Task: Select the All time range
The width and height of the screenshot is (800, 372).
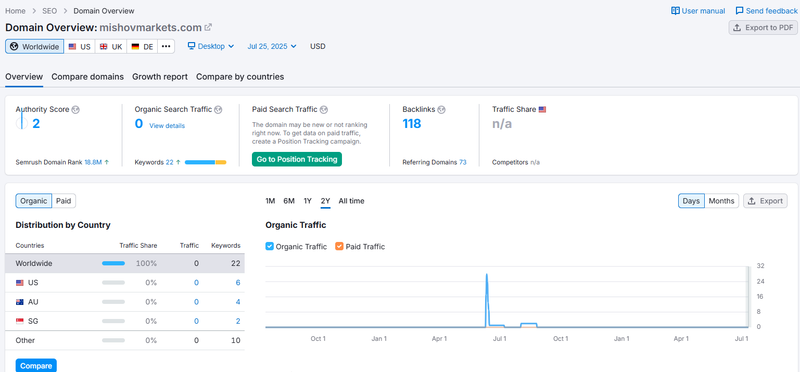Action: tap(352, 201)
